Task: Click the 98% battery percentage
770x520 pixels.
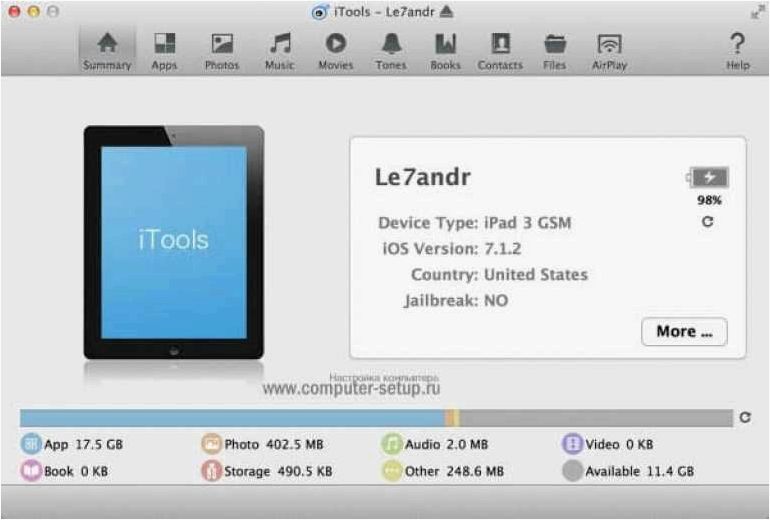Action: point(709,200)
